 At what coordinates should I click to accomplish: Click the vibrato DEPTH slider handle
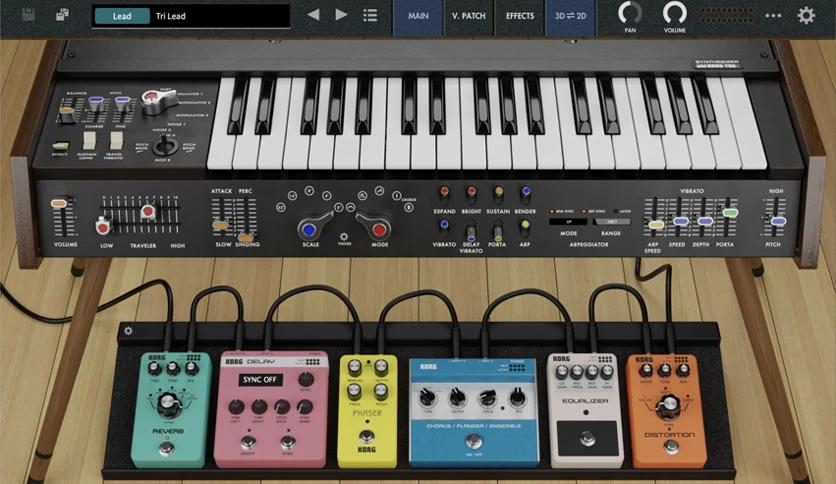click(x=705, y=221)
